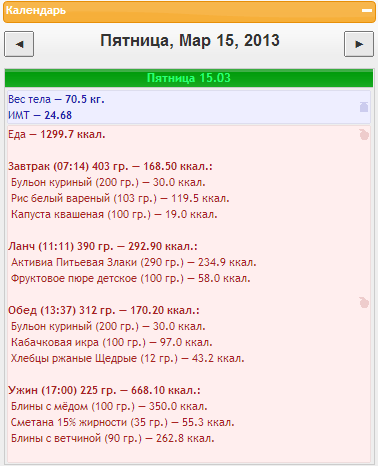Click the apple icon next to Еда
Screen dimensions: 378x466
(364, 134)
